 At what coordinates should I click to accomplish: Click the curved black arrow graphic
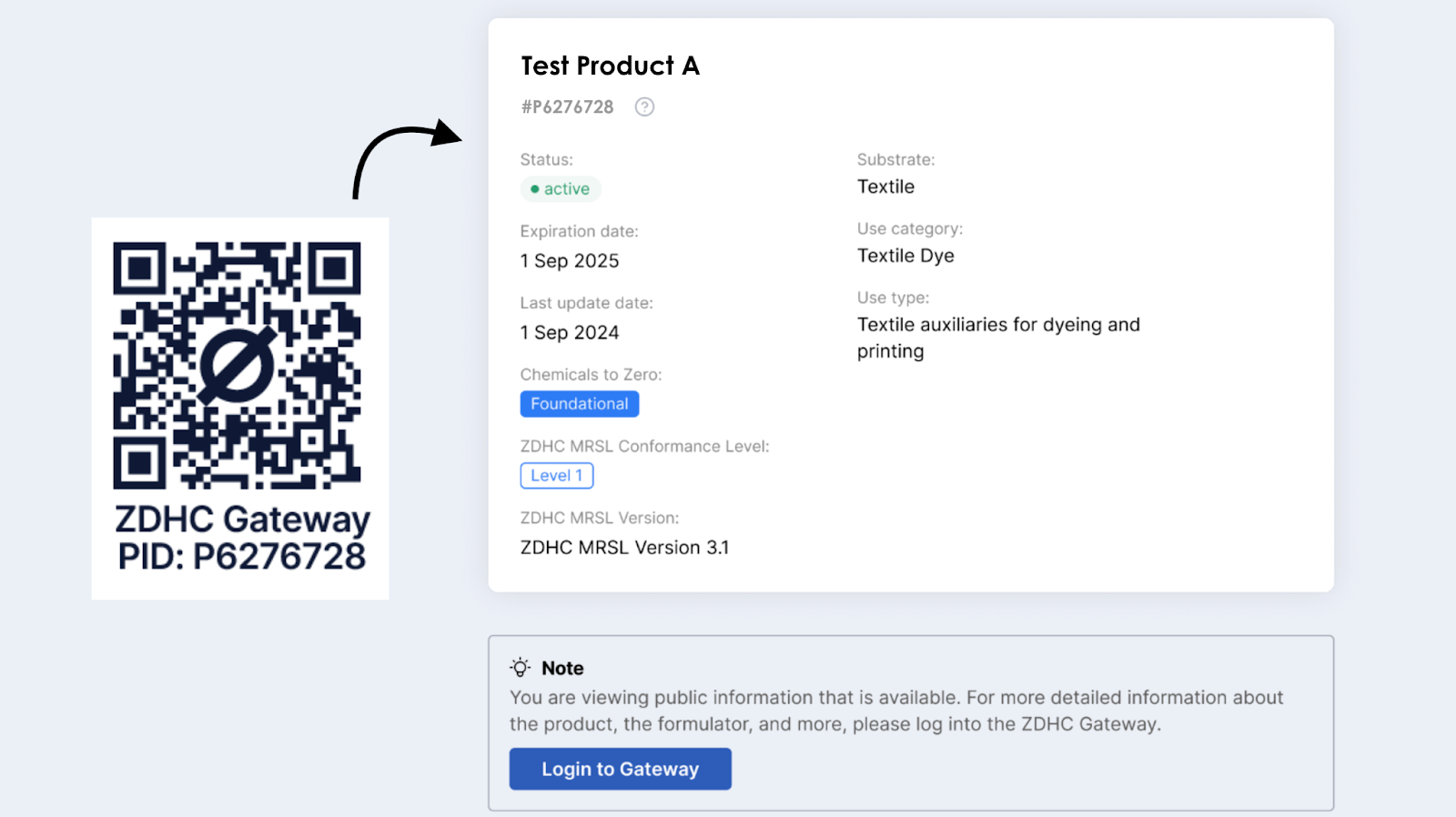[x=407, y=157]
